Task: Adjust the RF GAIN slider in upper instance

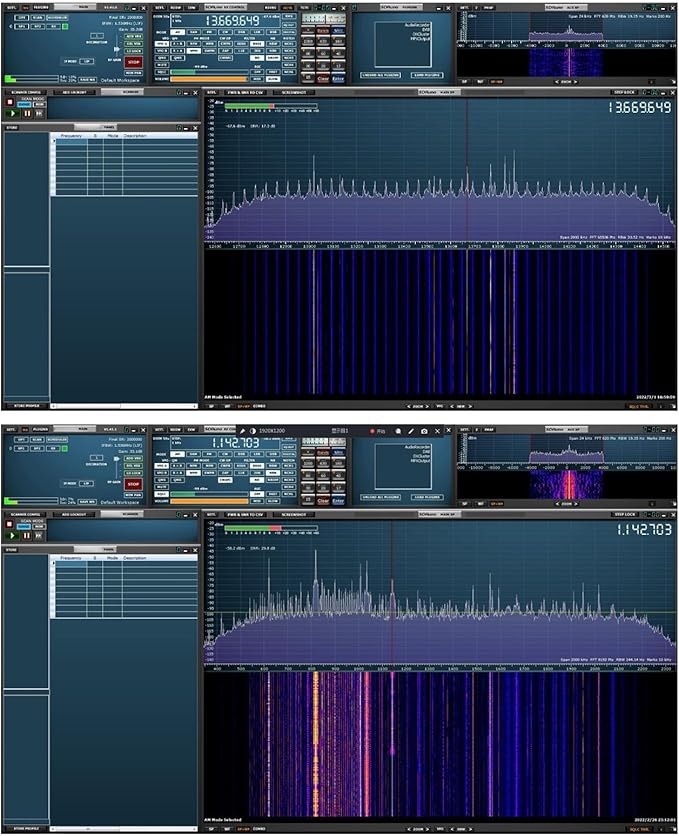Action: [117, 49]
